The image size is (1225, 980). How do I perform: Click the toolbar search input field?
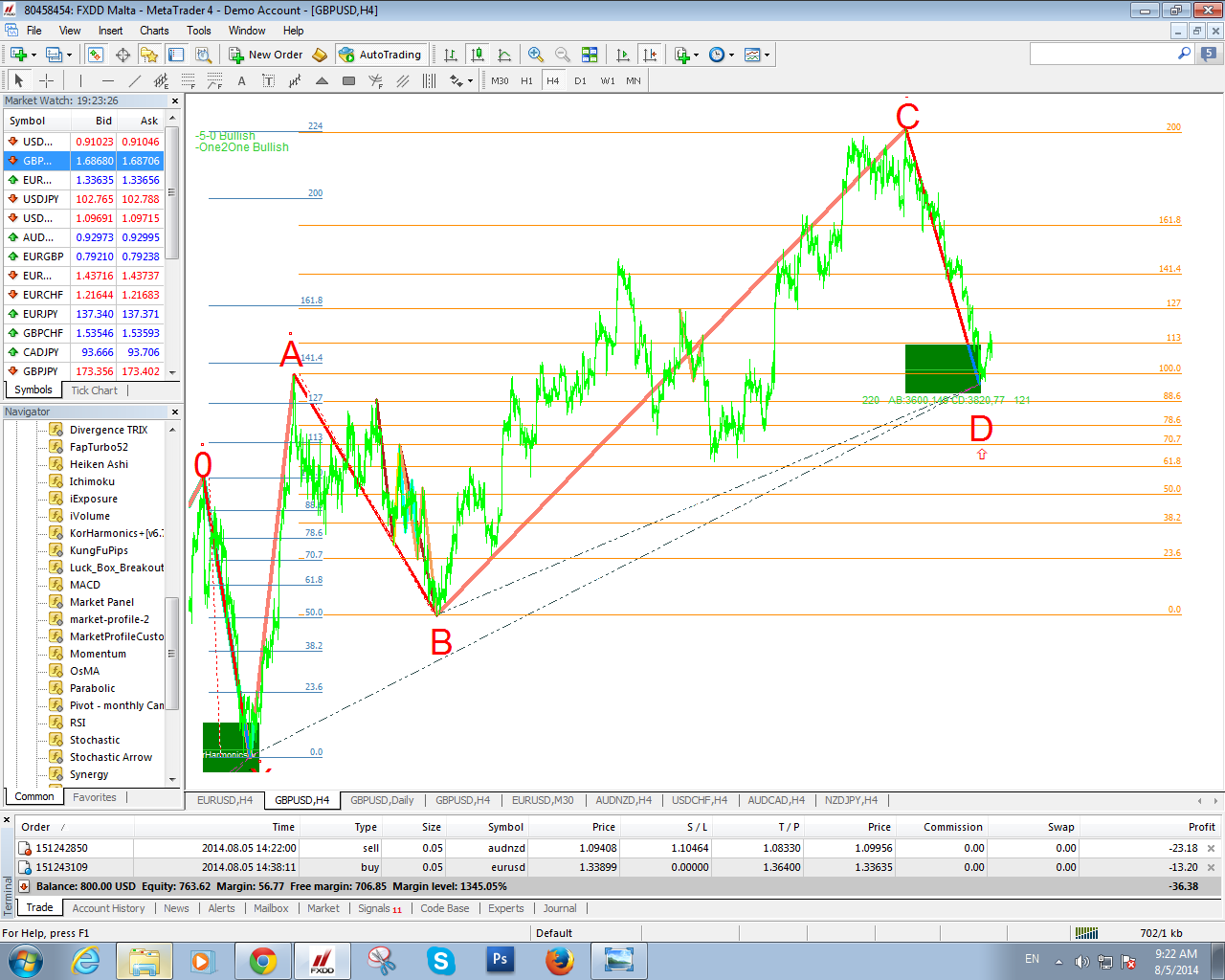coord(1103,54)
